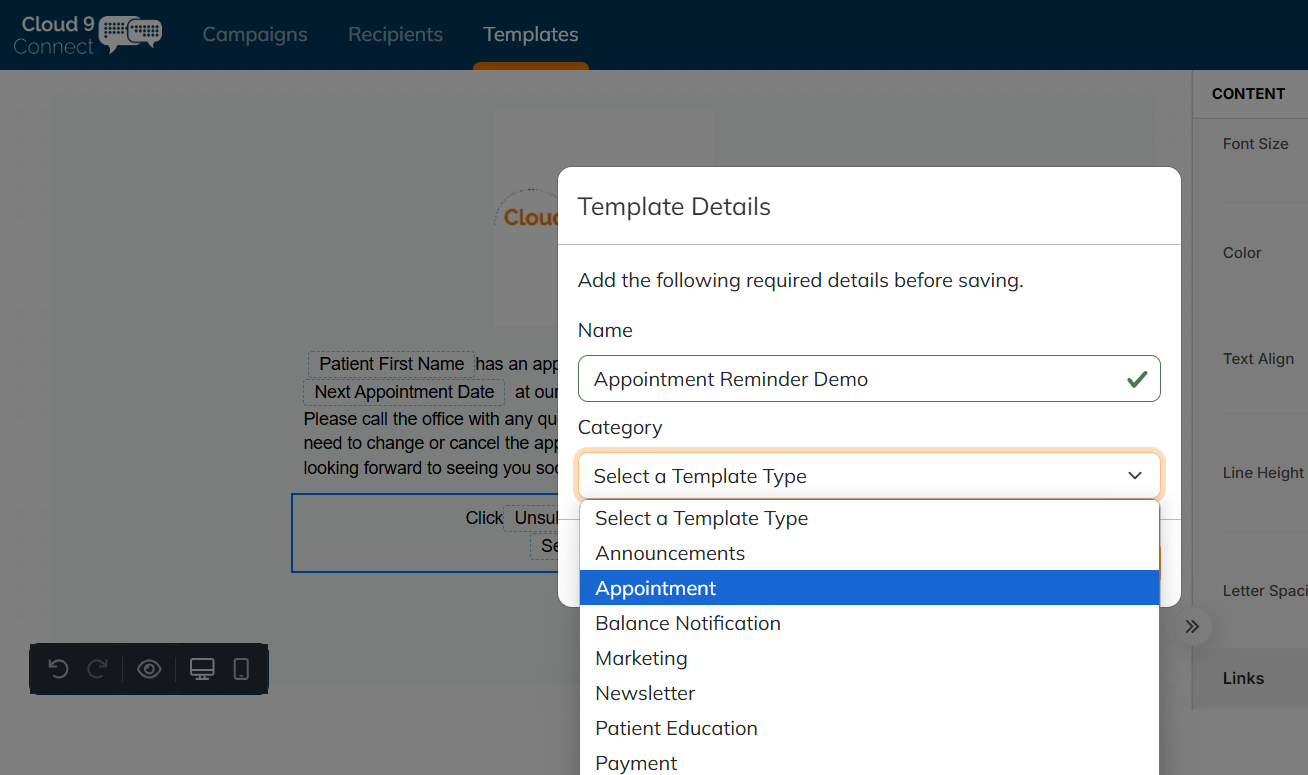Open the Font Size content setting
Screen dimensions: 1308x775
point(1255,143)
